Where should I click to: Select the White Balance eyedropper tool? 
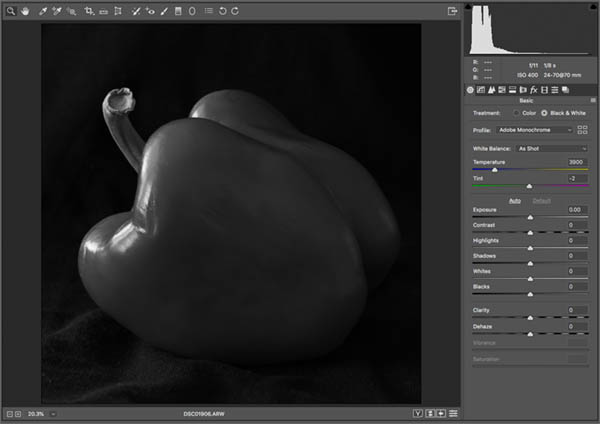43,11
